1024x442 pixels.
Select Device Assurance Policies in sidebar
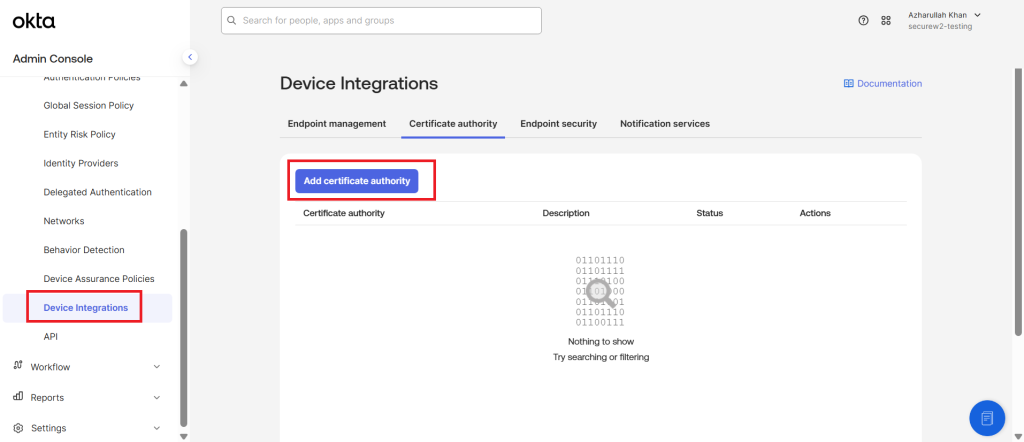coord(99,279)
